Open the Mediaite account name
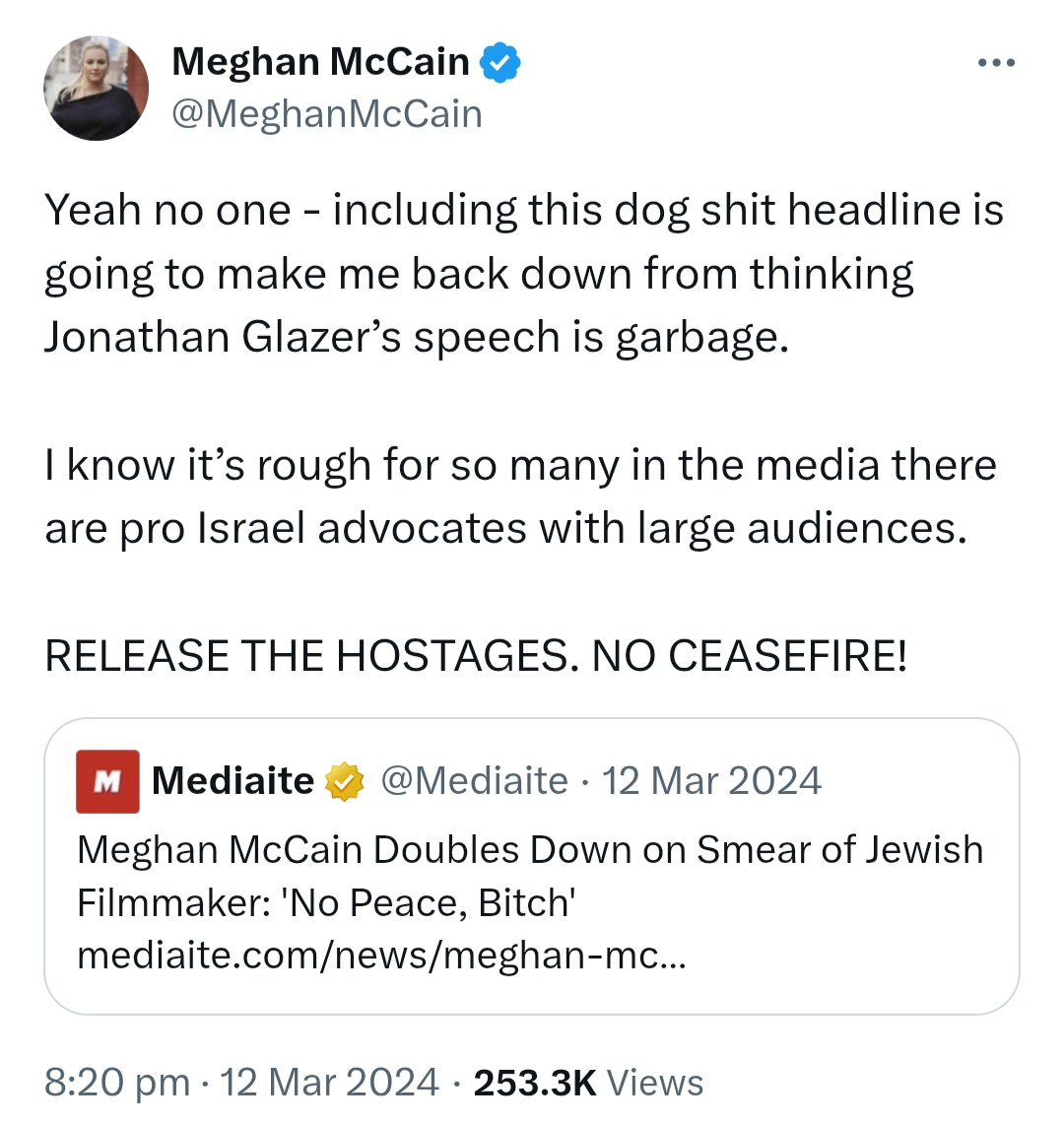The image size is (1064, 1125). tap(233, 780)
